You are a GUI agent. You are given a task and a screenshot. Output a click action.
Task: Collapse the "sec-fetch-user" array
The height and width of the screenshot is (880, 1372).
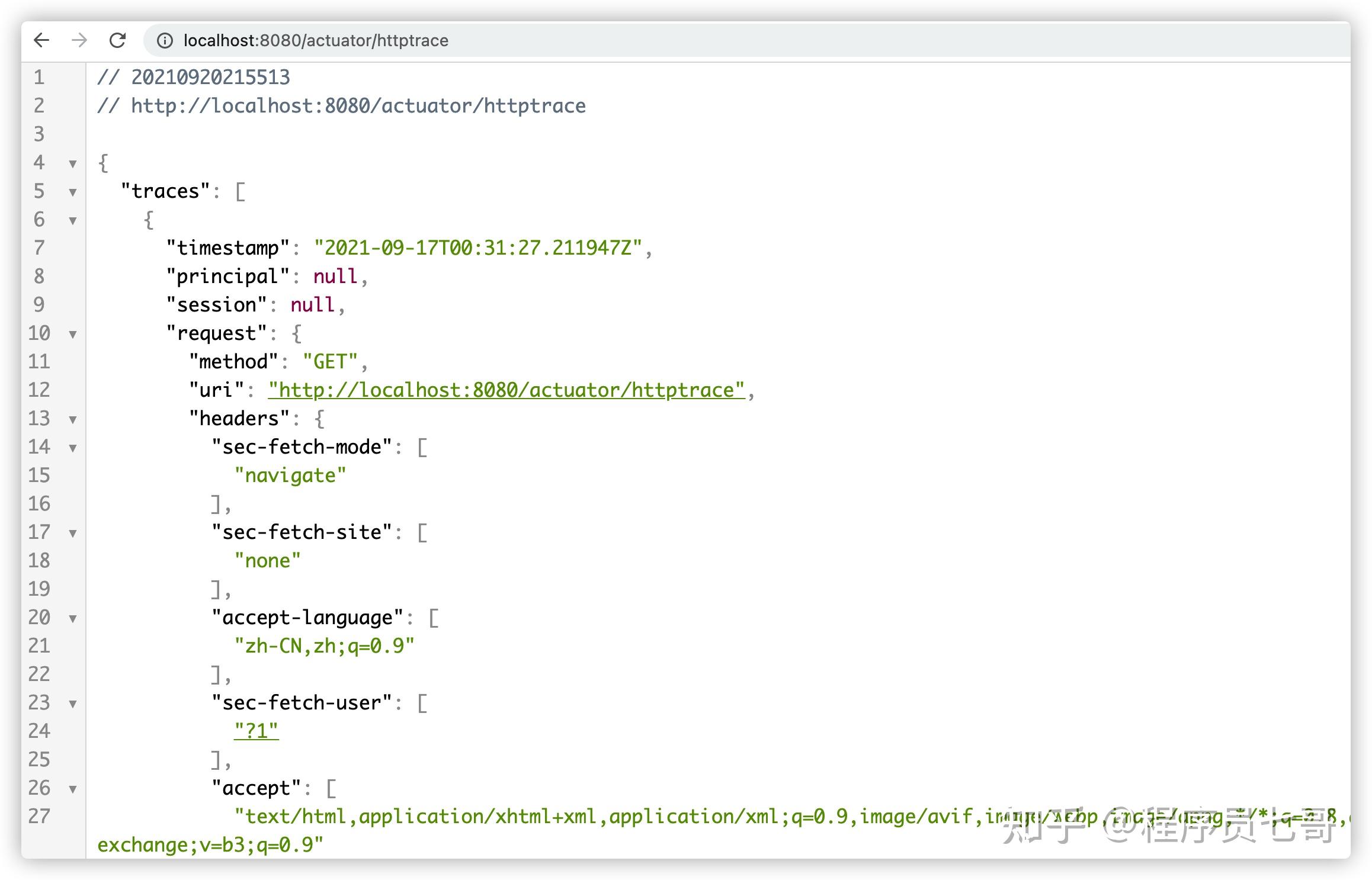pyautogui.click(x=73, y=704)
